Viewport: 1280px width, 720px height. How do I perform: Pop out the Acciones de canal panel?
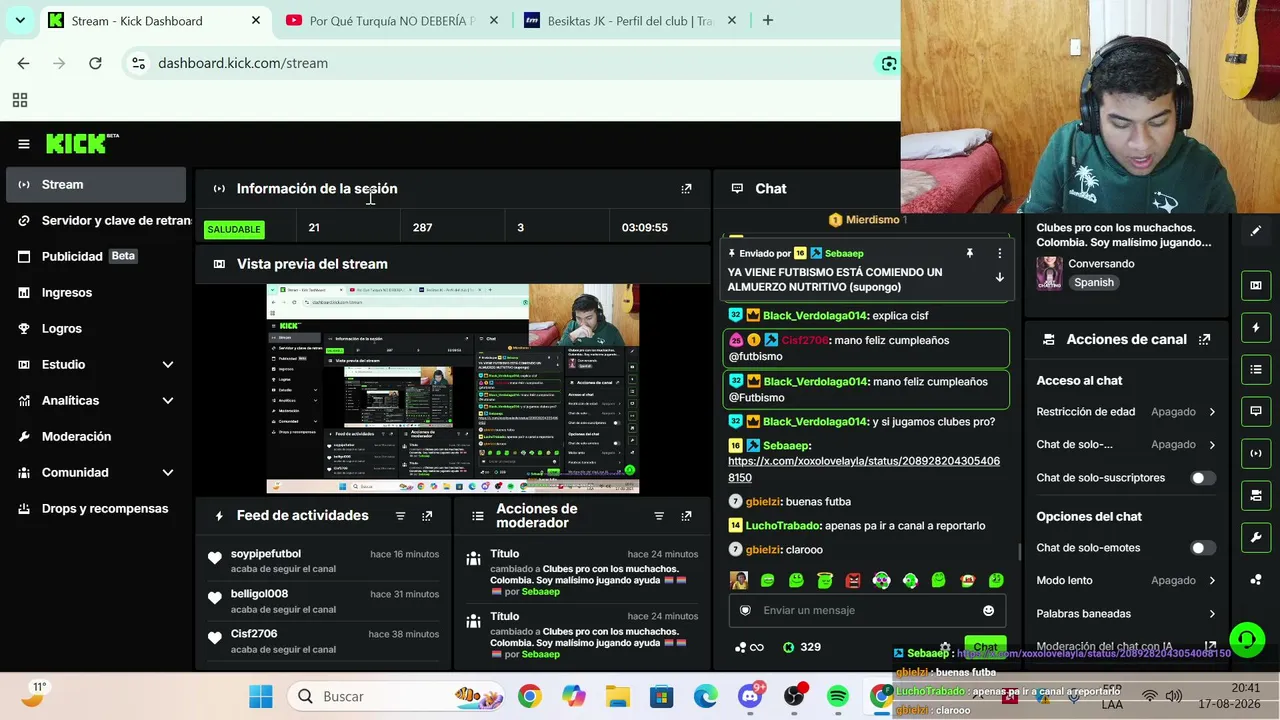coord(1205,340)
